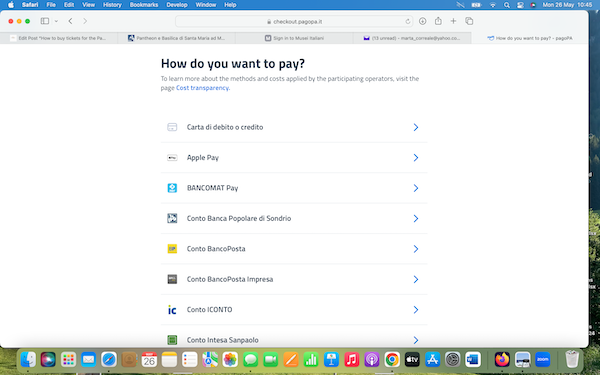
Task: Show tab overview
Action: pos(469,21)
